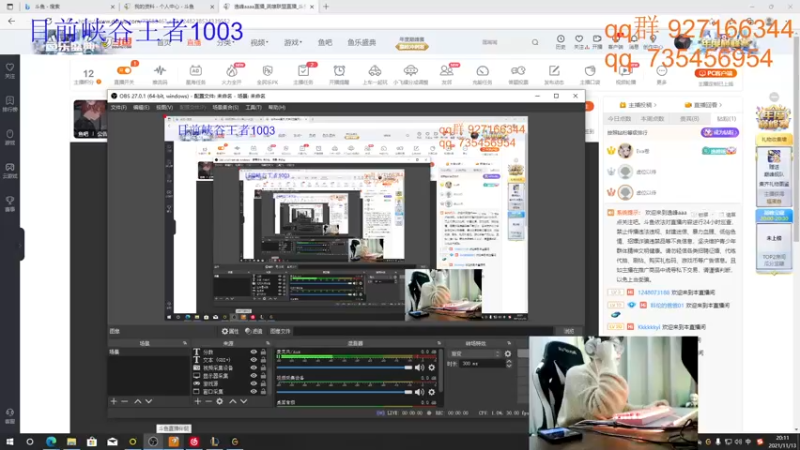Hide the 分数 text source

(254, 352)
